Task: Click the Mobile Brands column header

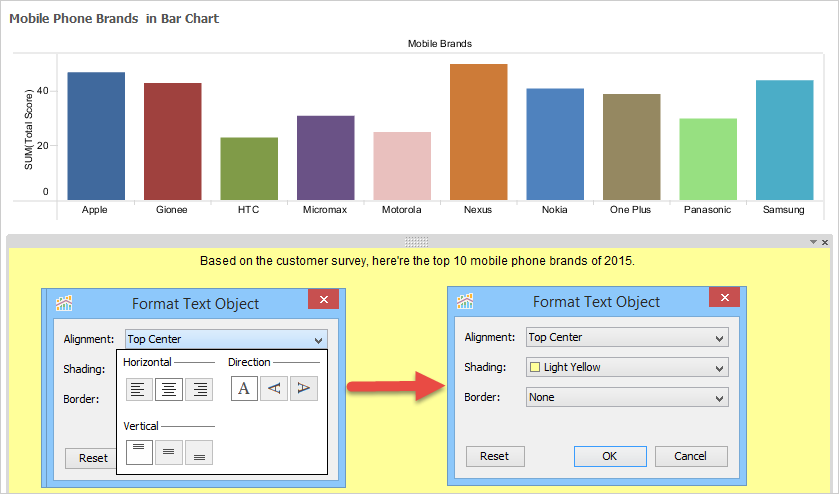Action: 440,44
